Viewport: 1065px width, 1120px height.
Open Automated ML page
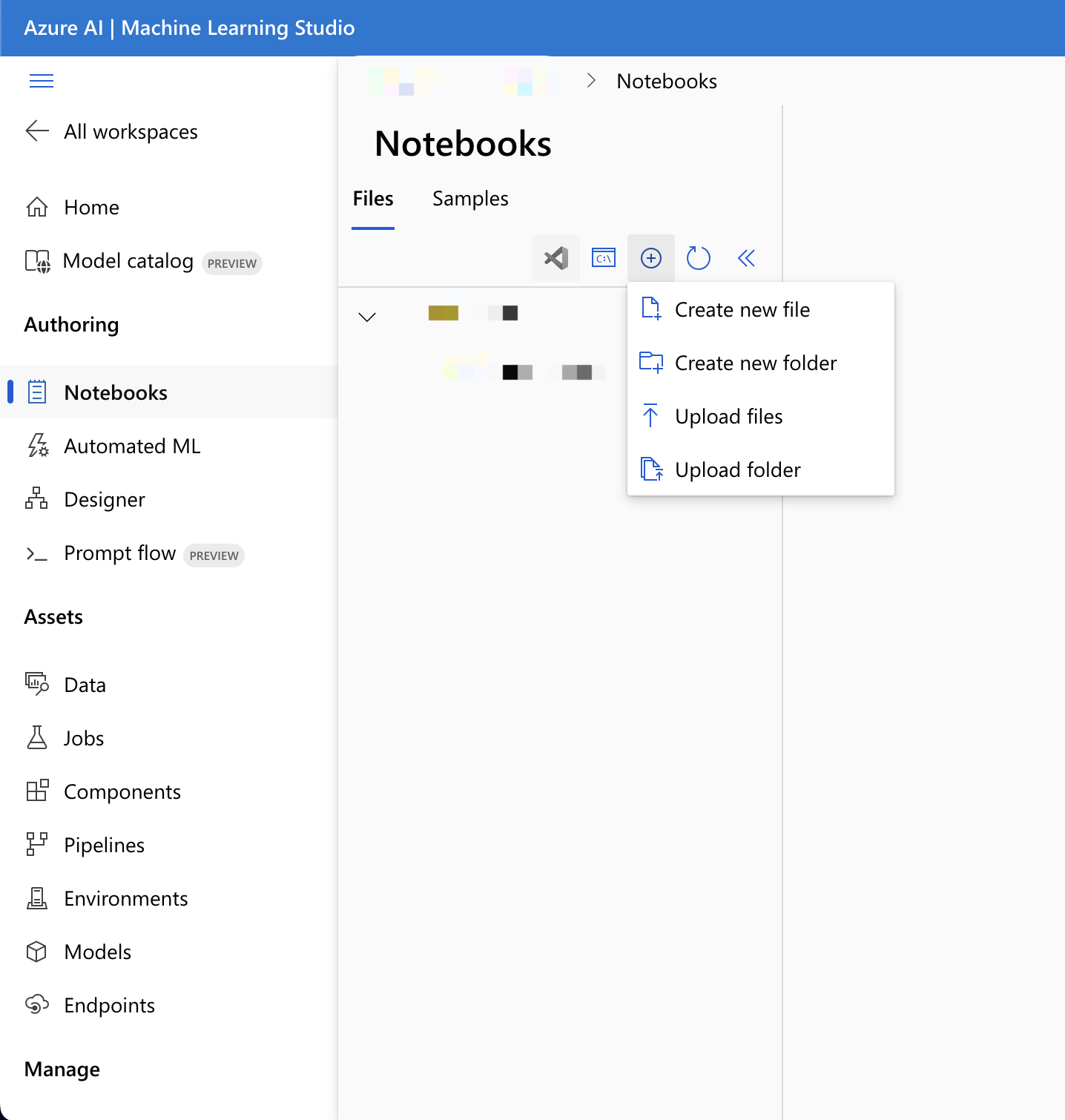point(132,446)
